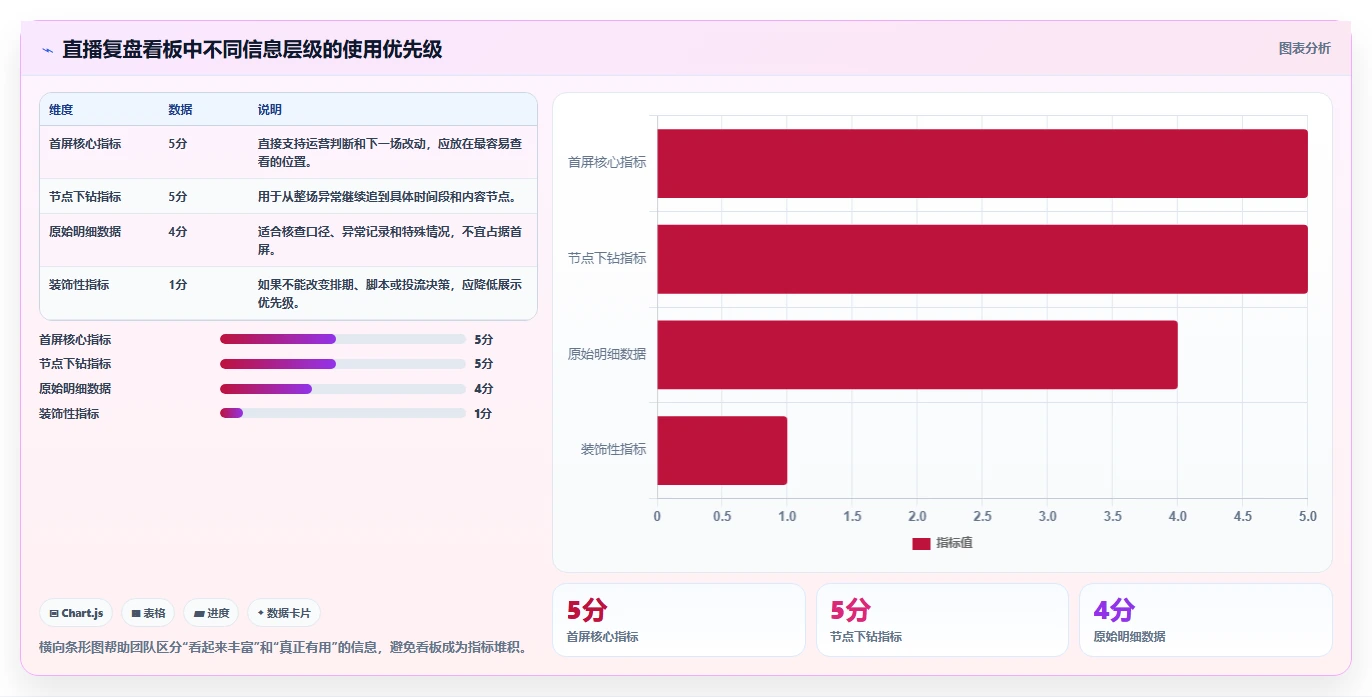Click the footer note starting 横向条形图帮助团队

pyautogui.click(x=283, y=647)
